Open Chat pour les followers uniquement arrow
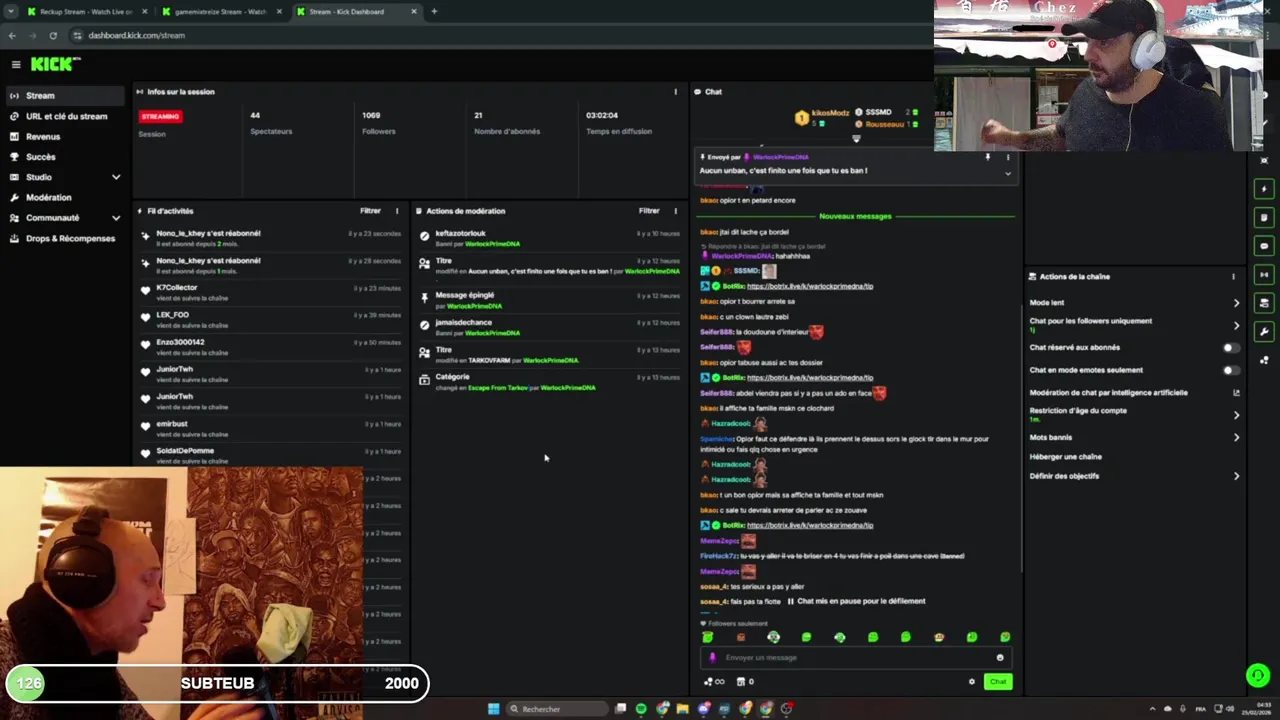1280x720 pixels. click(1236, 325)
